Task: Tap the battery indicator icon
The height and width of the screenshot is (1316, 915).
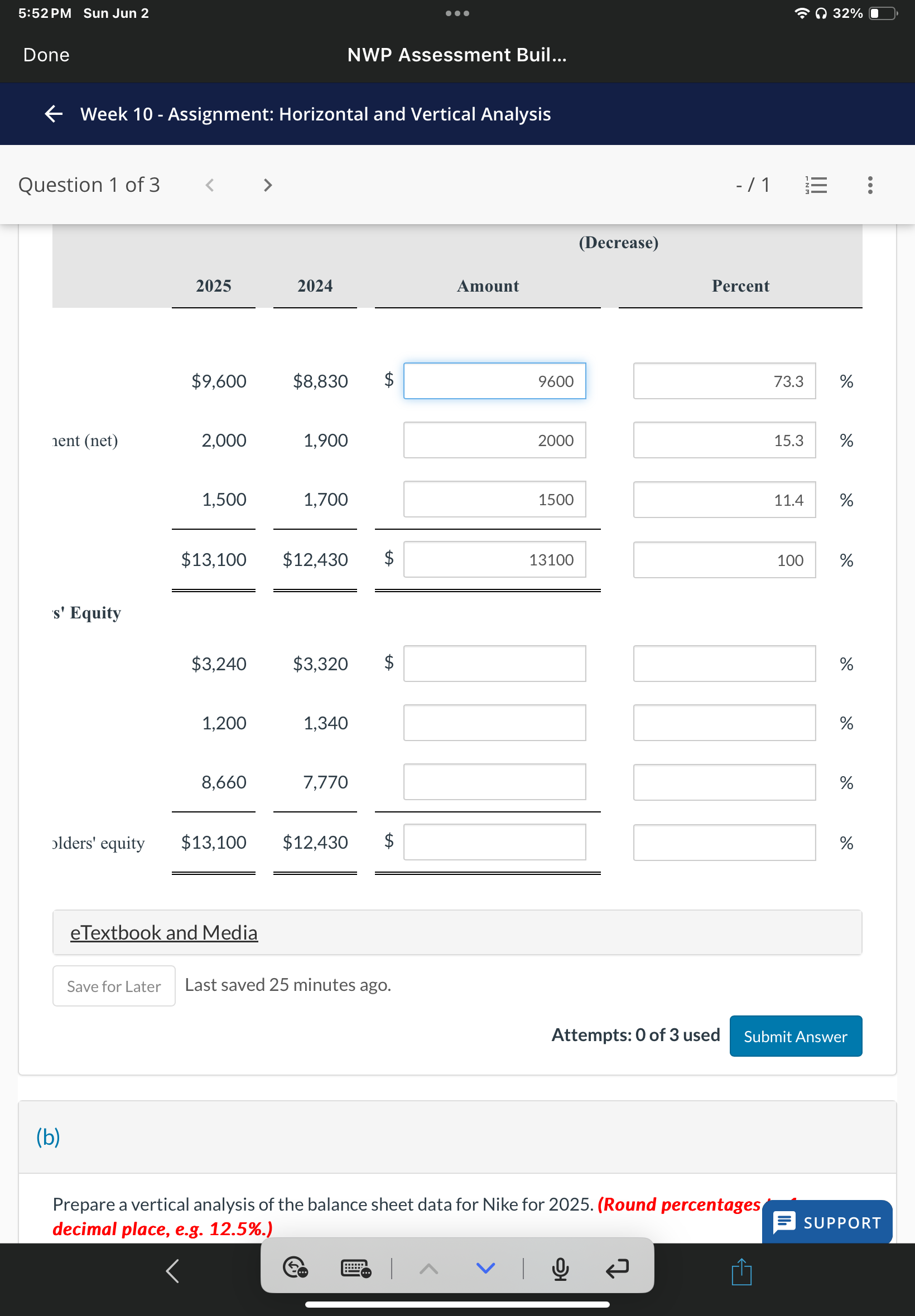Action: pos(883,13)
